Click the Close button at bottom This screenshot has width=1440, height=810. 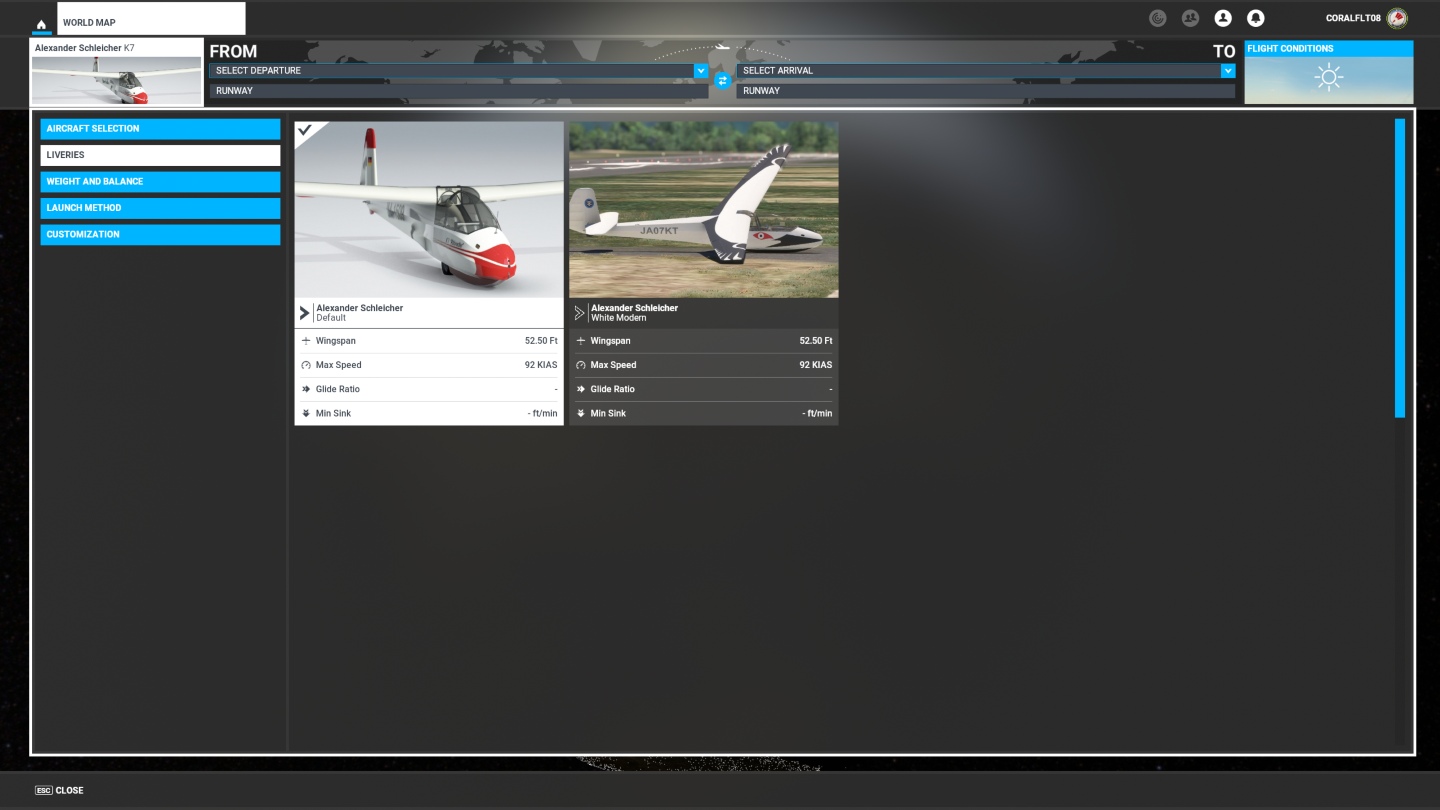pyautogui.click(x=59, y=790)
